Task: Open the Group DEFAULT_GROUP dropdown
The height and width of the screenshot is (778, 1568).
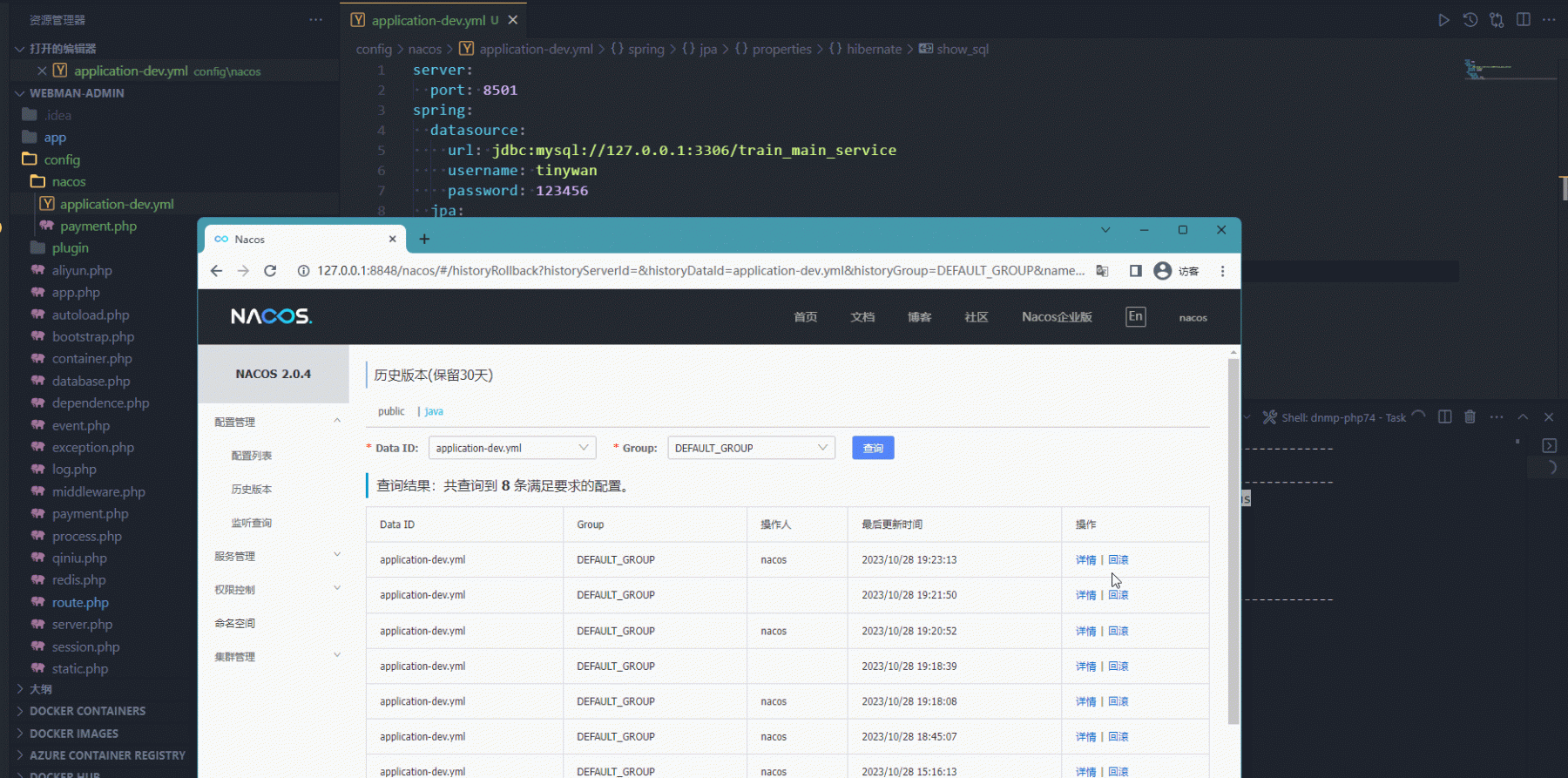Action: 751,448
